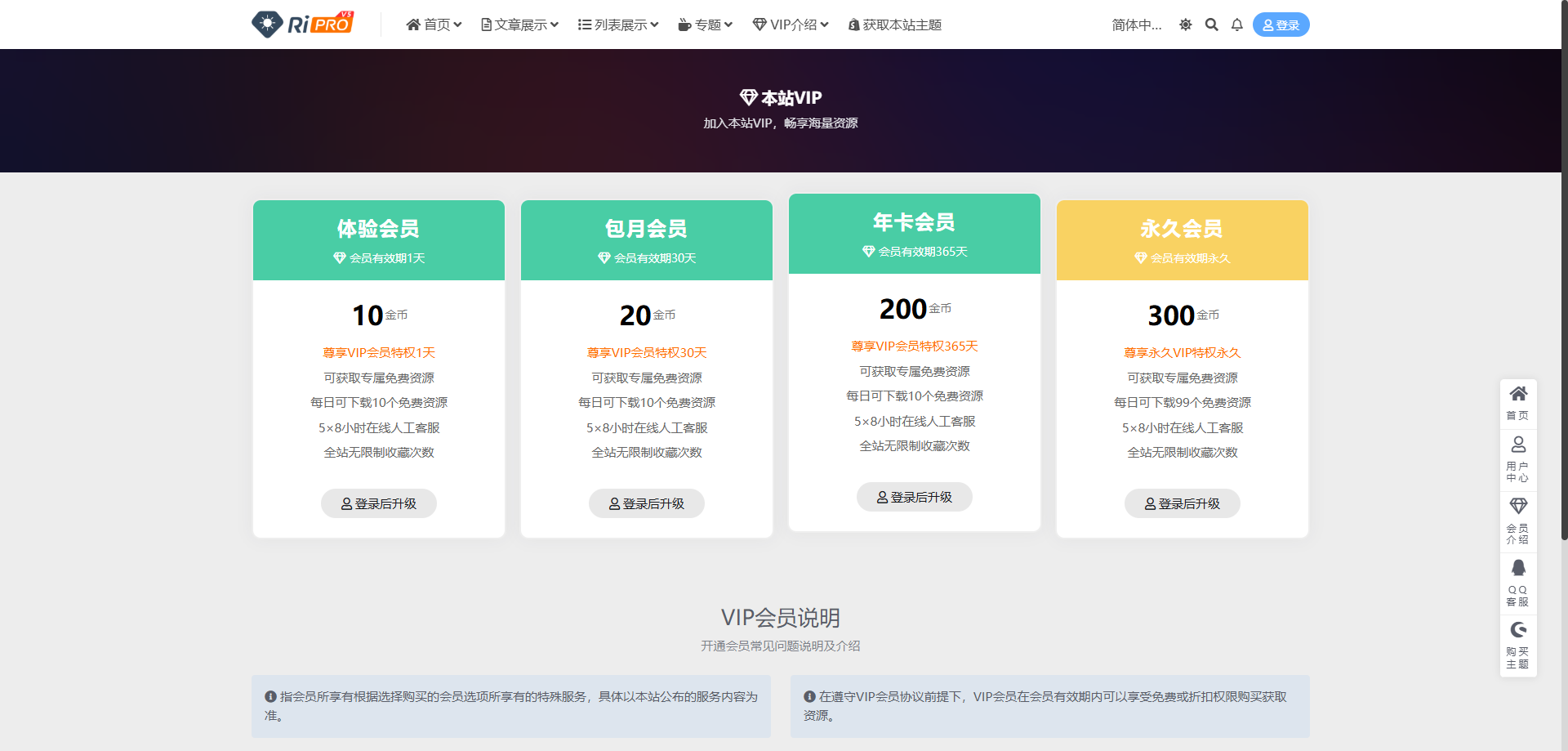This screenshot has height=751, width=1568.
Task: Click the page vertical scrollbar
Action: (1563, 270)
